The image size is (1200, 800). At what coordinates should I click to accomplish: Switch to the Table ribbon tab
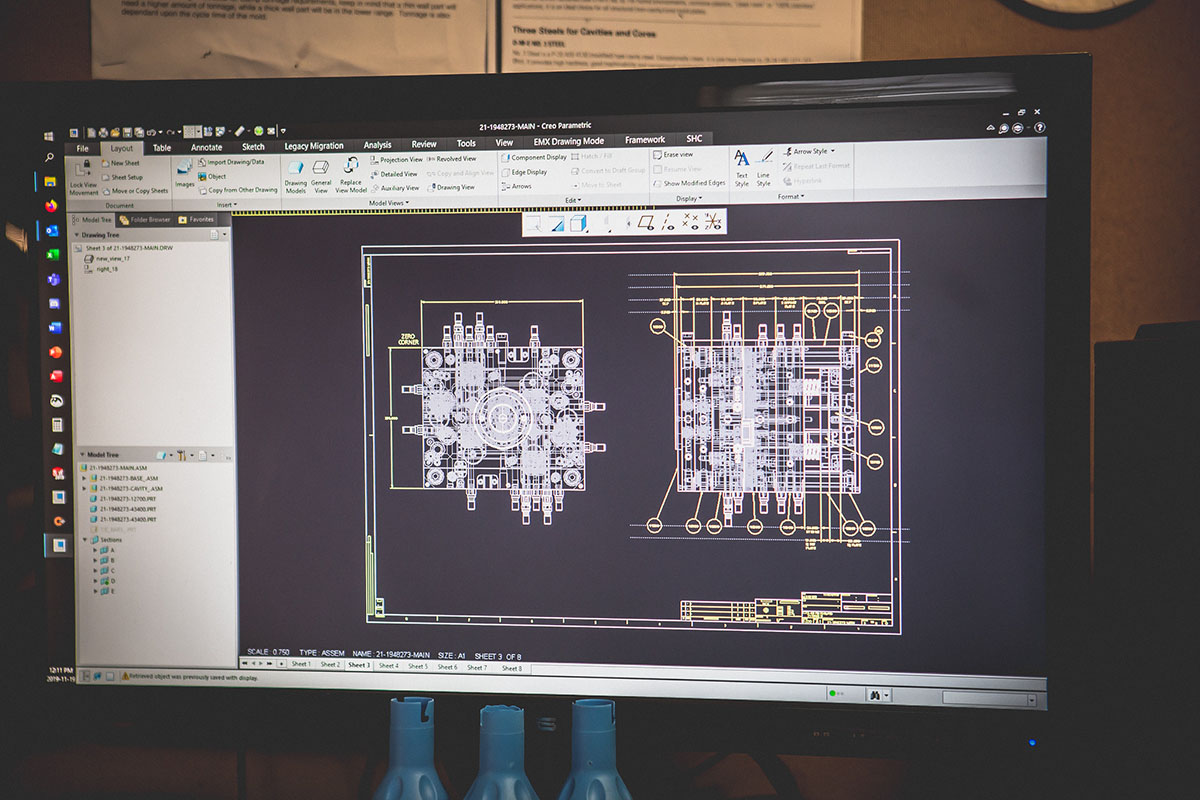(161, 148)
